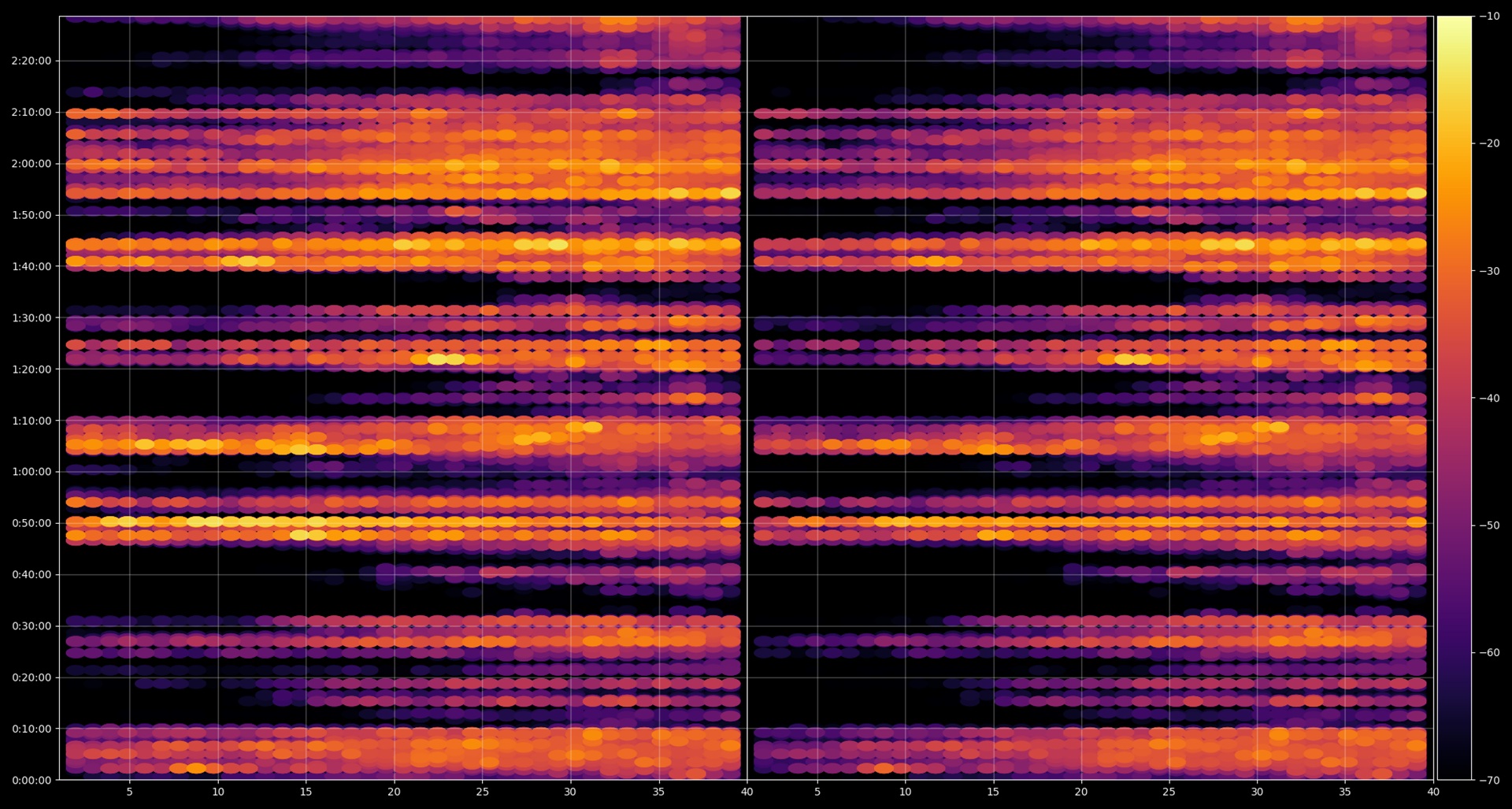Select the colorbar tick label −20
The image size is (1512, 809).
(x=1489, y=143)
